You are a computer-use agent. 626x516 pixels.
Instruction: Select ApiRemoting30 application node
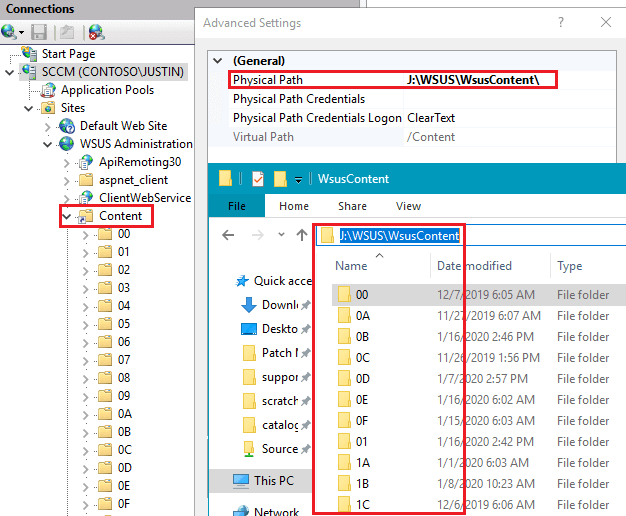click(x=140, y=162)
